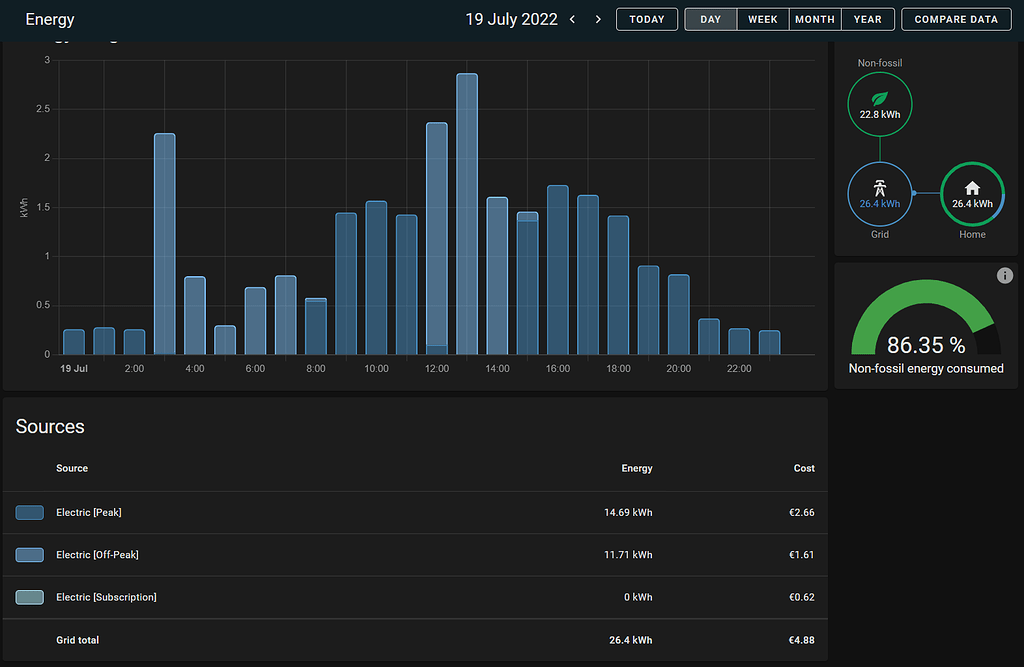
Task: Advance to the next day using the right chevron
Action: click(x=597, y=18)
